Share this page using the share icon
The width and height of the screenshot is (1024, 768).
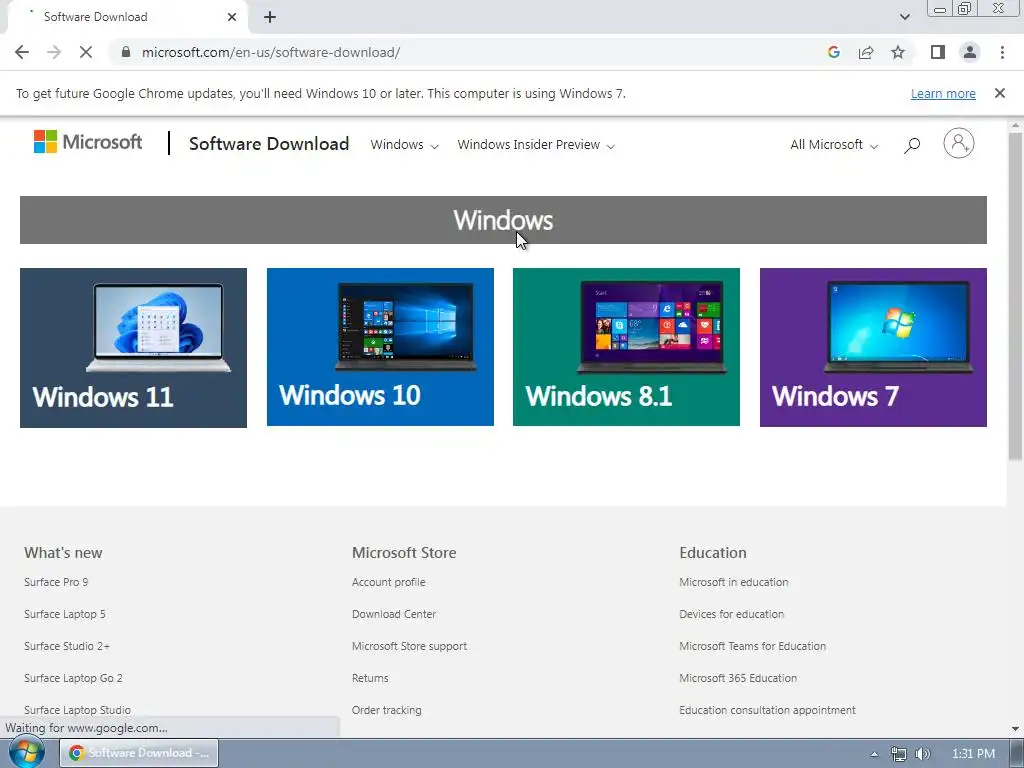tap(866, 52)
